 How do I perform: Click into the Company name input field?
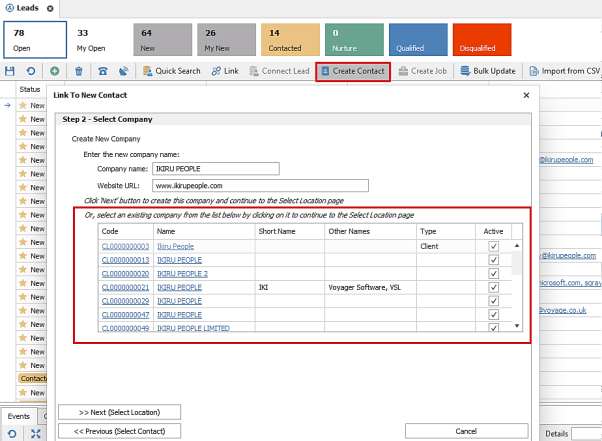(216, 169)
